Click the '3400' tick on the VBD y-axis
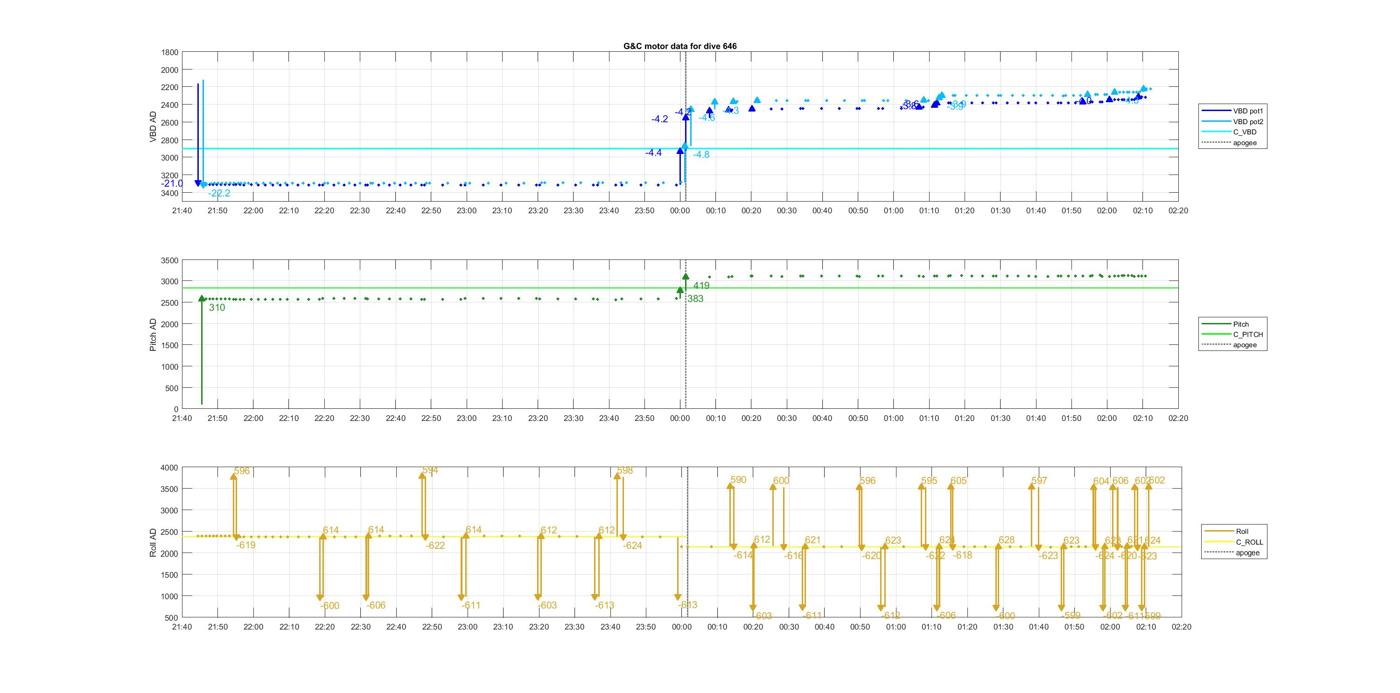This screenshot has height=693, width=1400. click(169, 193)
